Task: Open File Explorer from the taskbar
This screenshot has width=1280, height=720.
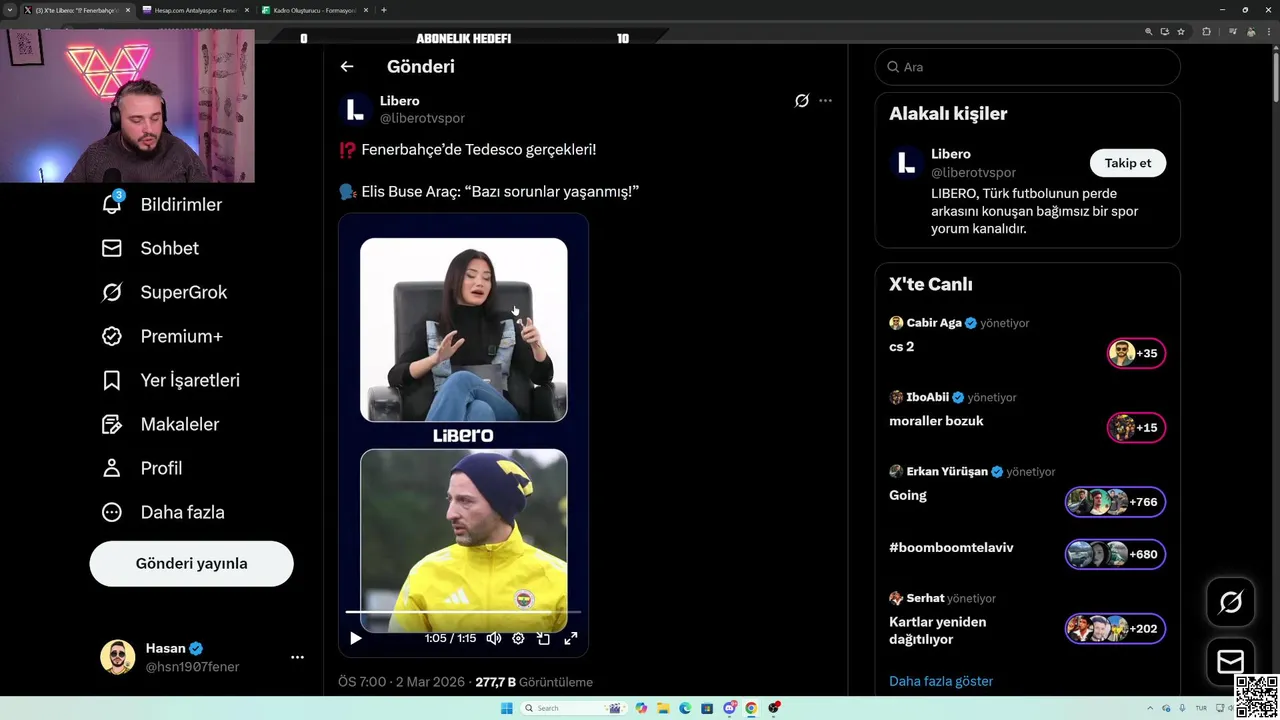Action: [x=663, y=708]
